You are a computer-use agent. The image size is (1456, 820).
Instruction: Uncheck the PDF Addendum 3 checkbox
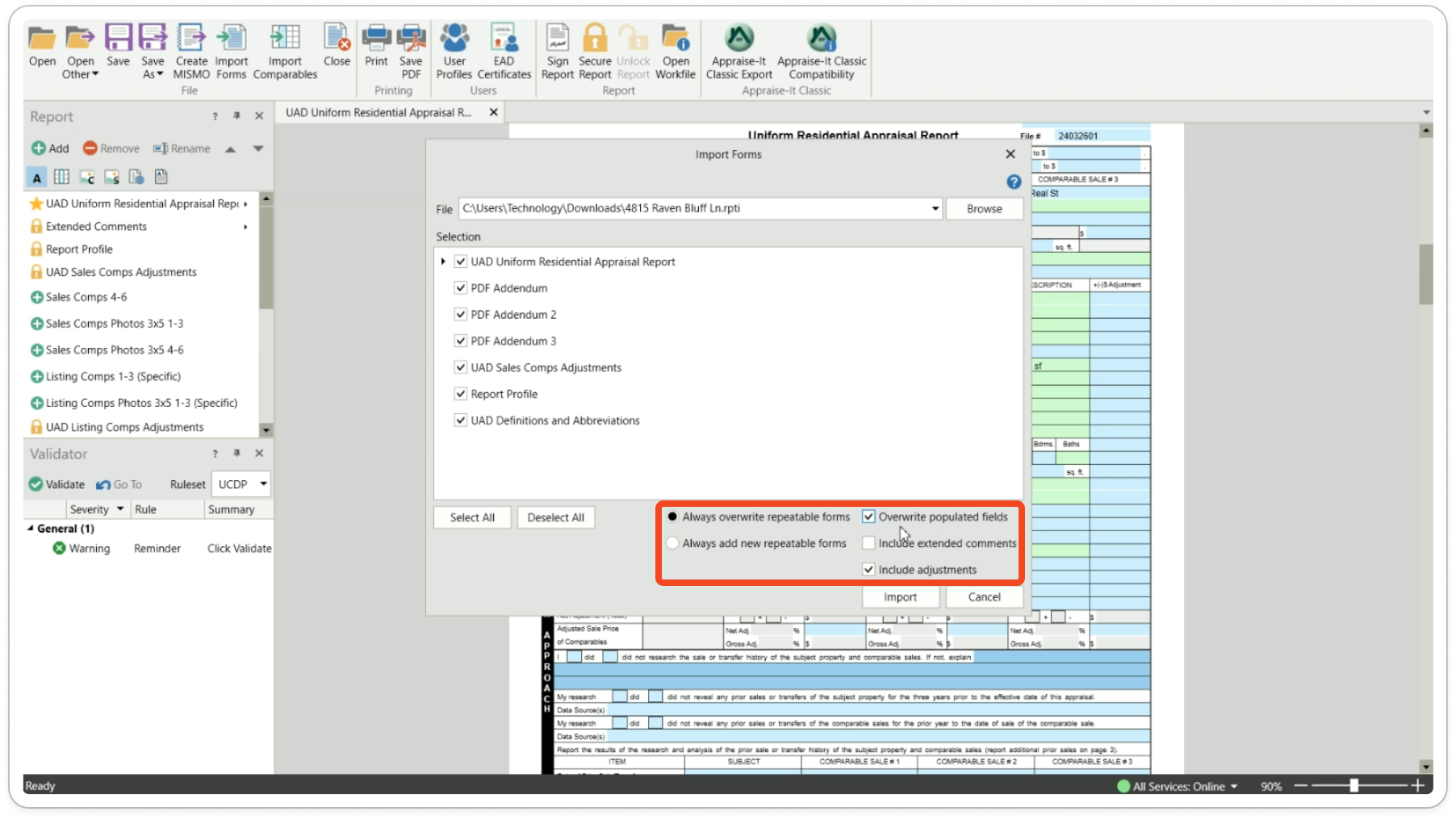click(x=461, y=341)
